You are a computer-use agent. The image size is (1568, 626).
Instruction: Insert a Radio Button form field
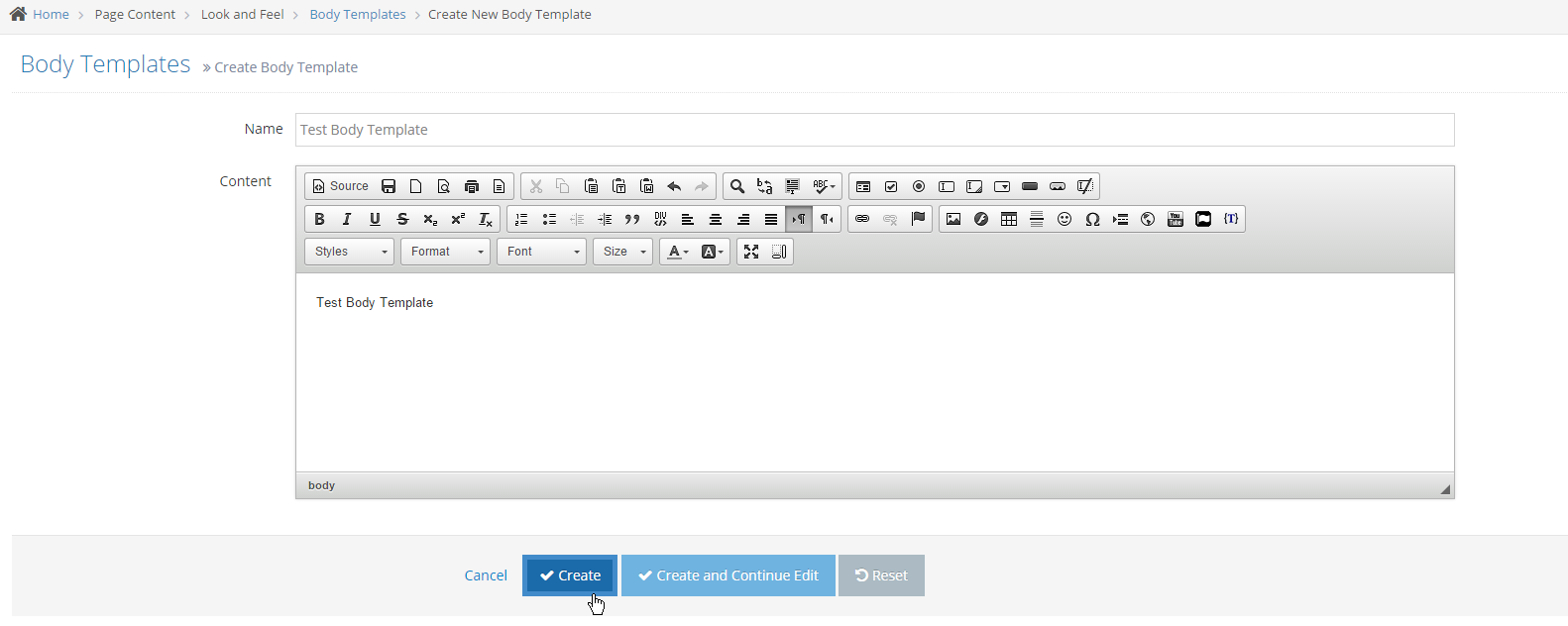tap(919, 186)
